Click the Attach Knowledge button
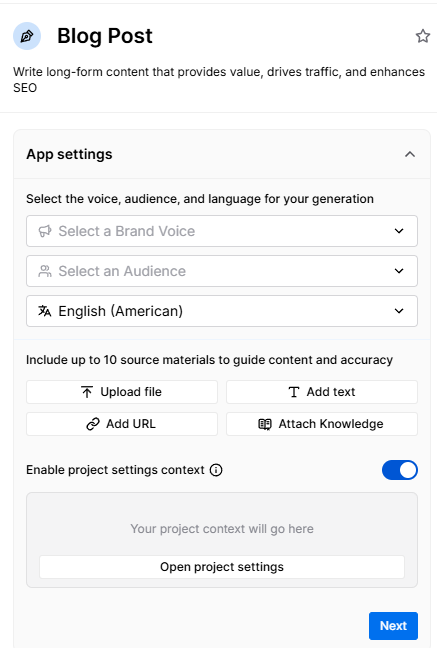 click(x=322, y=424)
